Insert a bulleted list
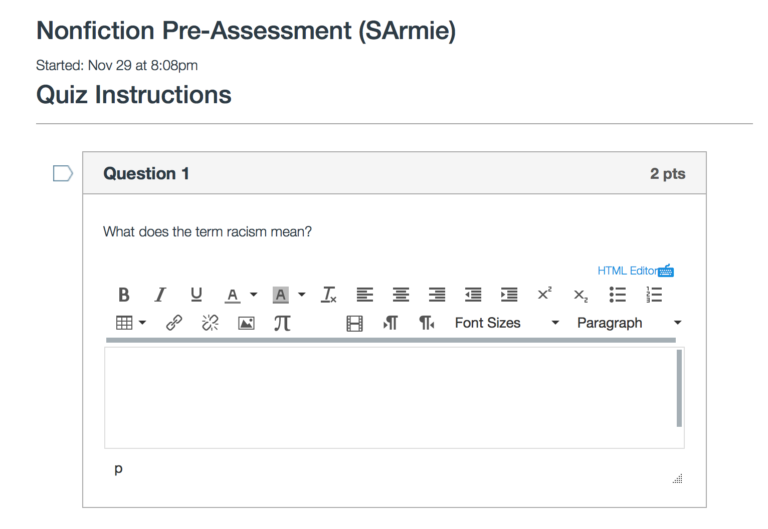Image resolution: width=768 pixels, height=529 pixels. click(618, 295)
